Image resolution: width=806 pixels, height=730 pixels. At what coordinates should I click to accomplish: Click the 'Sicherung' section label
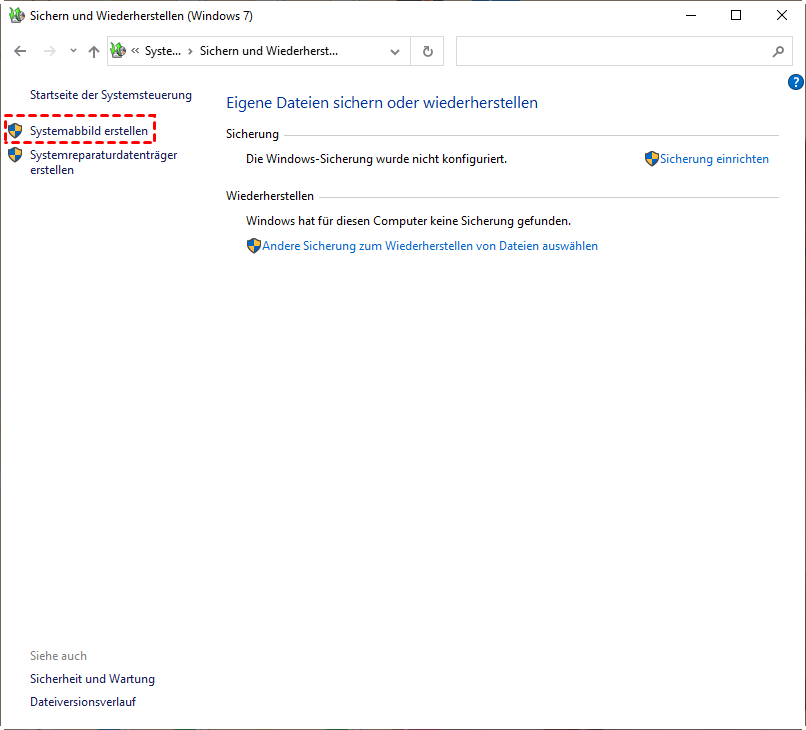tap(252, 134)
